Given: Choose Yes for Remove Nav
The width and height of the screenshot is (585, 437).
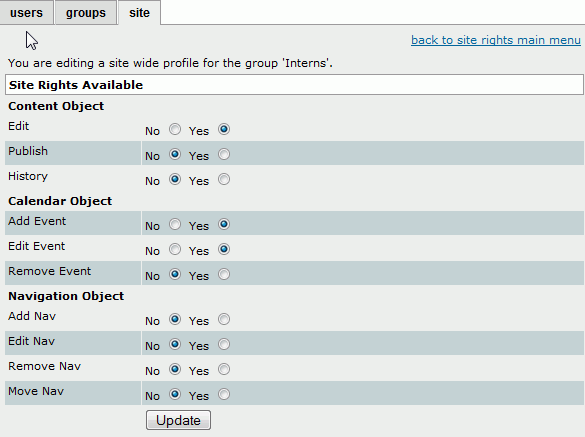Looking at the screenshot, I should [224, 369].
